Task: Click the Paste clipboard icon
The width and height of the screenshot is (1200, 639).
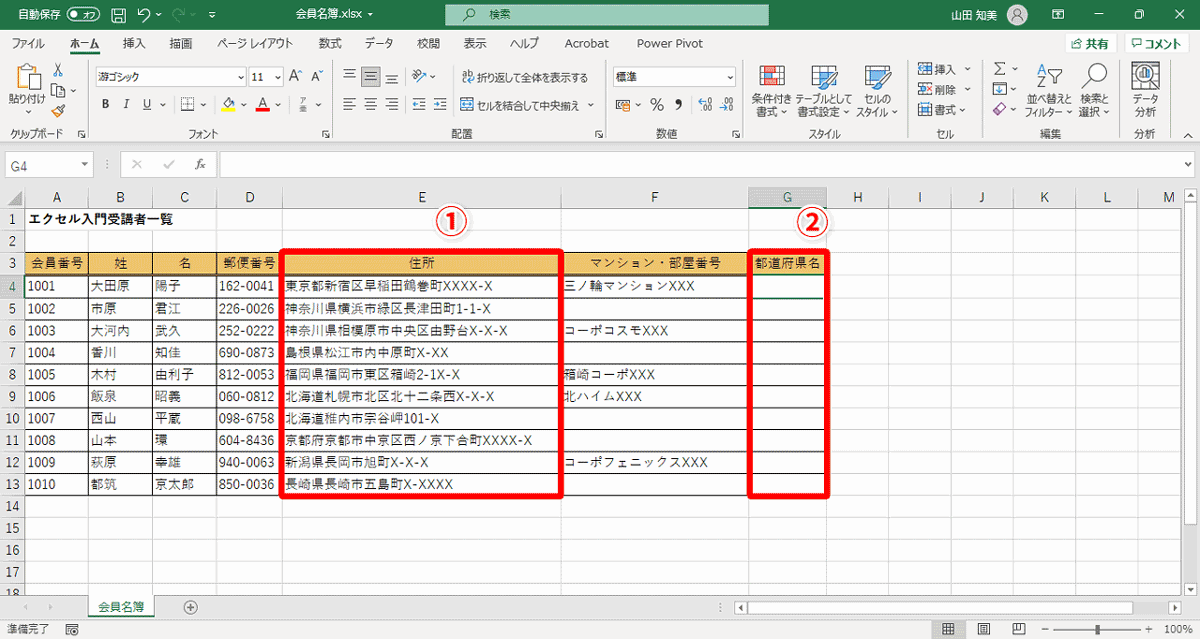Action: 26,79
